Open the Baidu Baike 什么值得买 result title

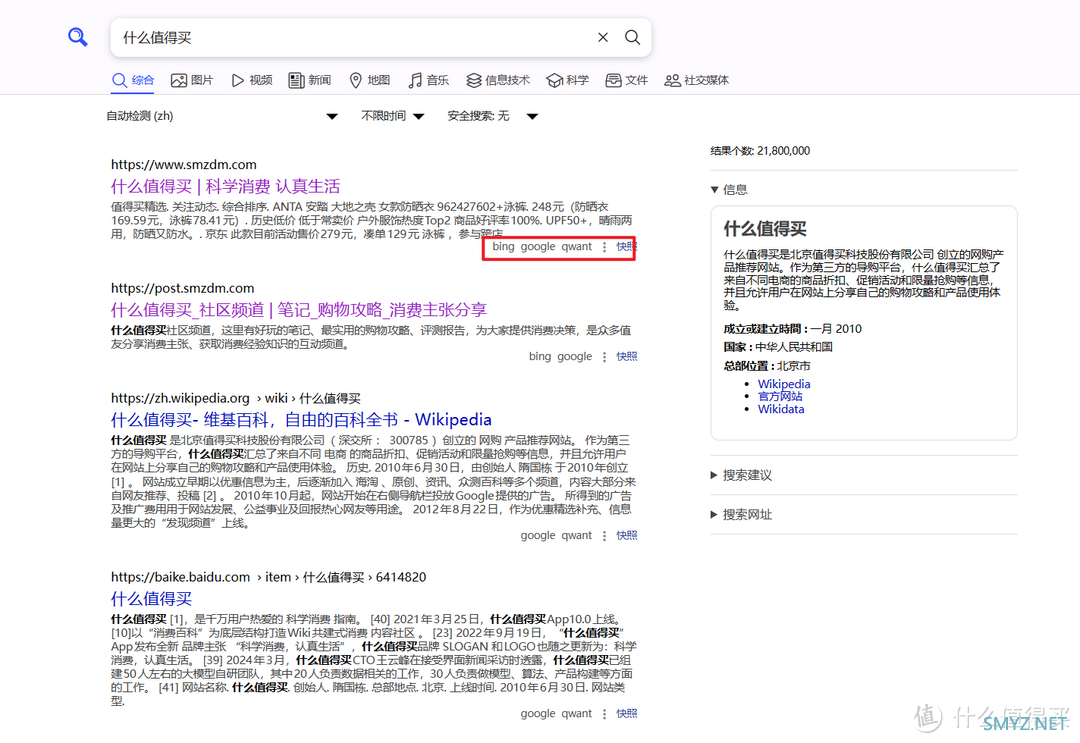(152, 598)
